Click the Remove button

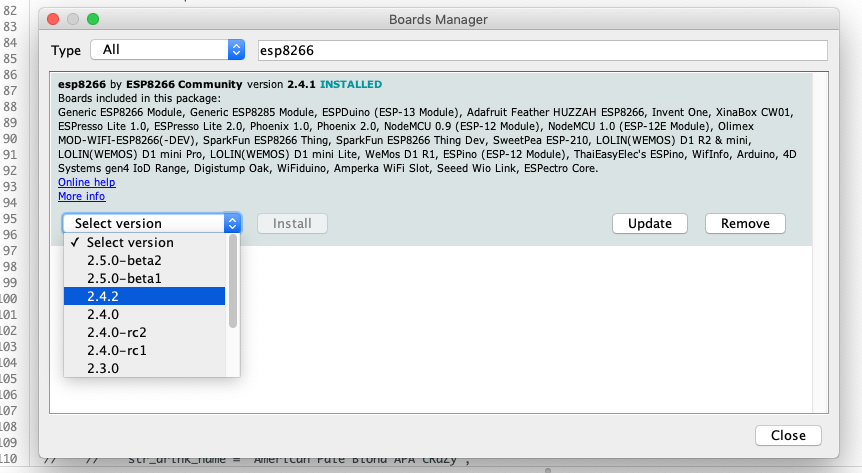point(745,223)
